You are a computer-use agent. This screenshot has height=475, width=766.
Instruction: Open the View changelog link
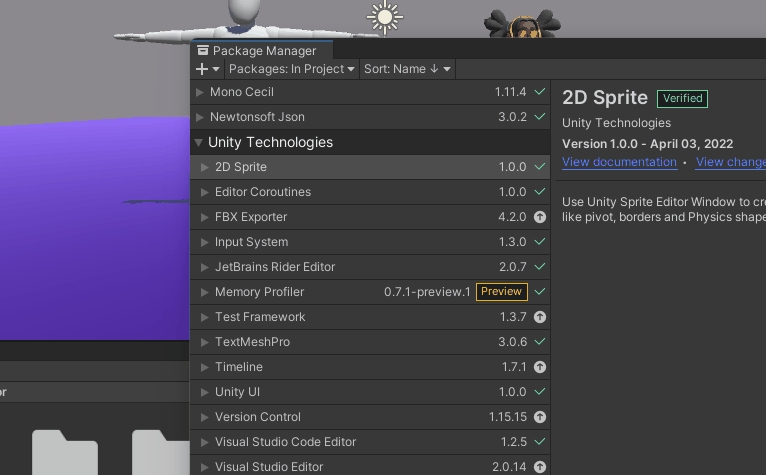[730, 162]
